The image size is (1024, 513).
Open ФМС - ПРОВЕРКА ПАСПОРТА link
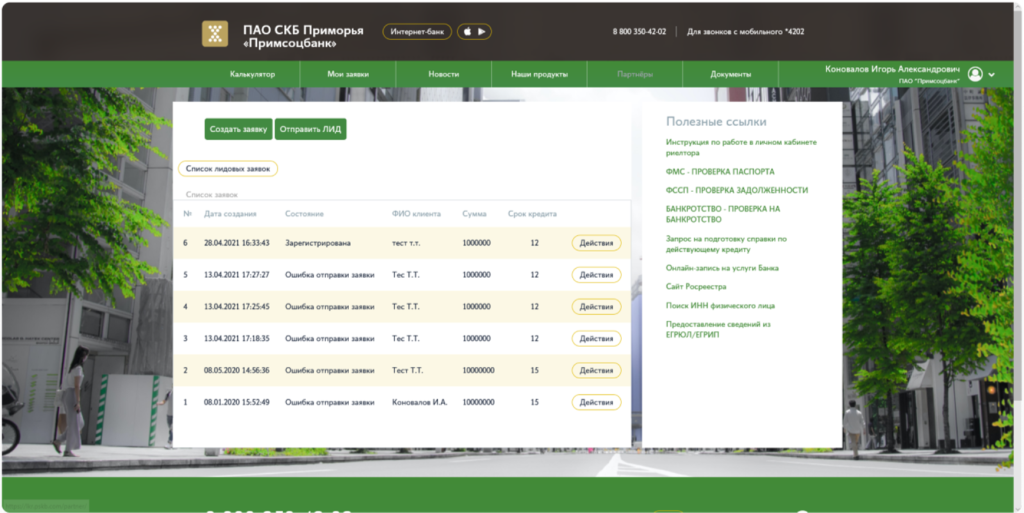(x=719, y=172)
